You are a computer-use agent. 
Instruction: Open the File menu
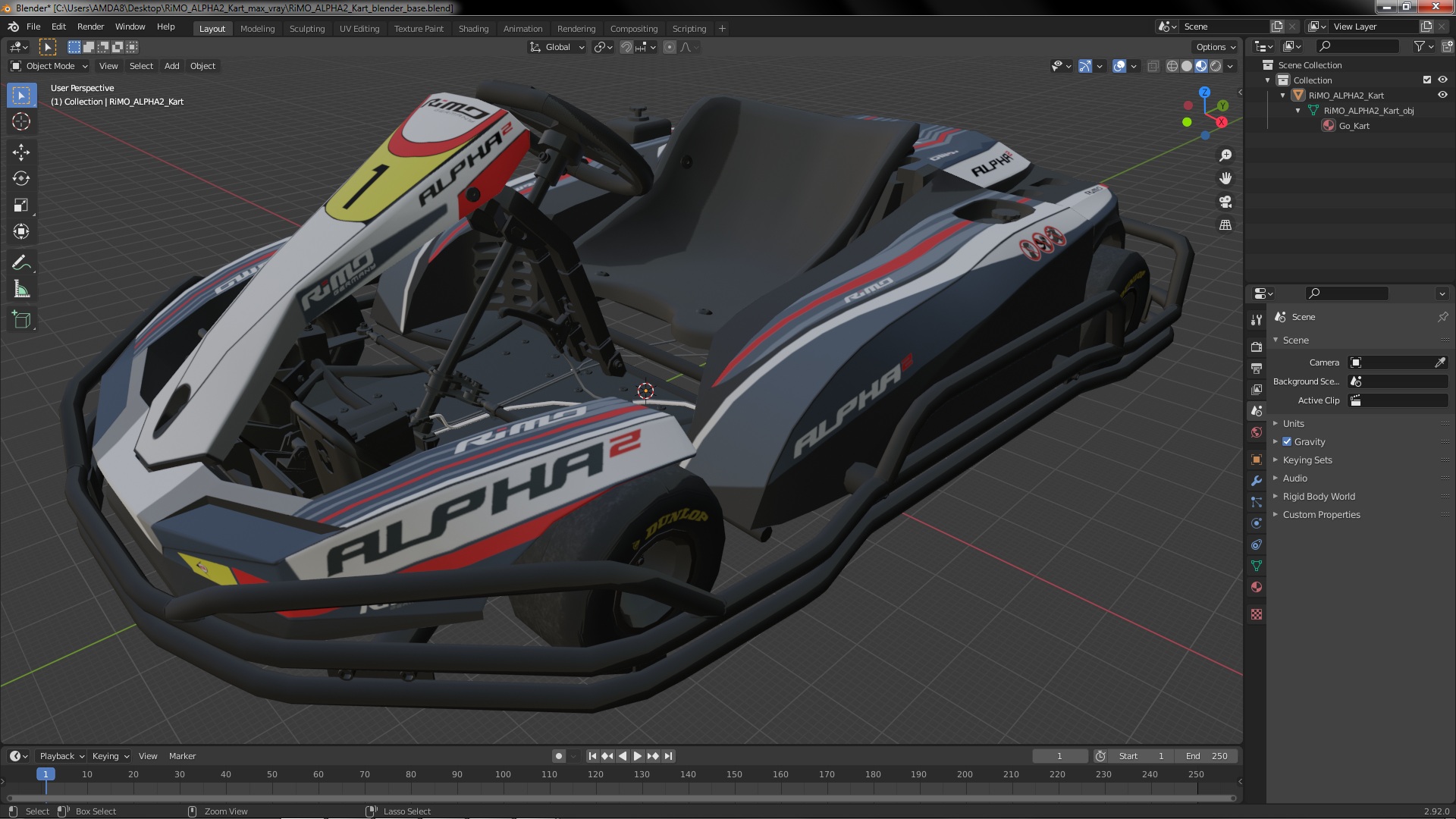[33, 27]
